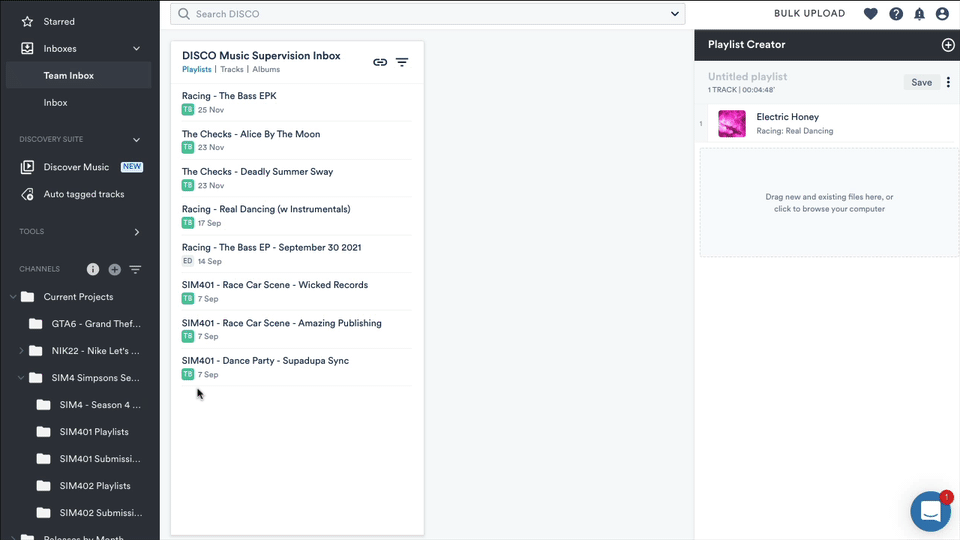Open the Starred section star icon
Screen dimensions: 960x540
point(27,21)
